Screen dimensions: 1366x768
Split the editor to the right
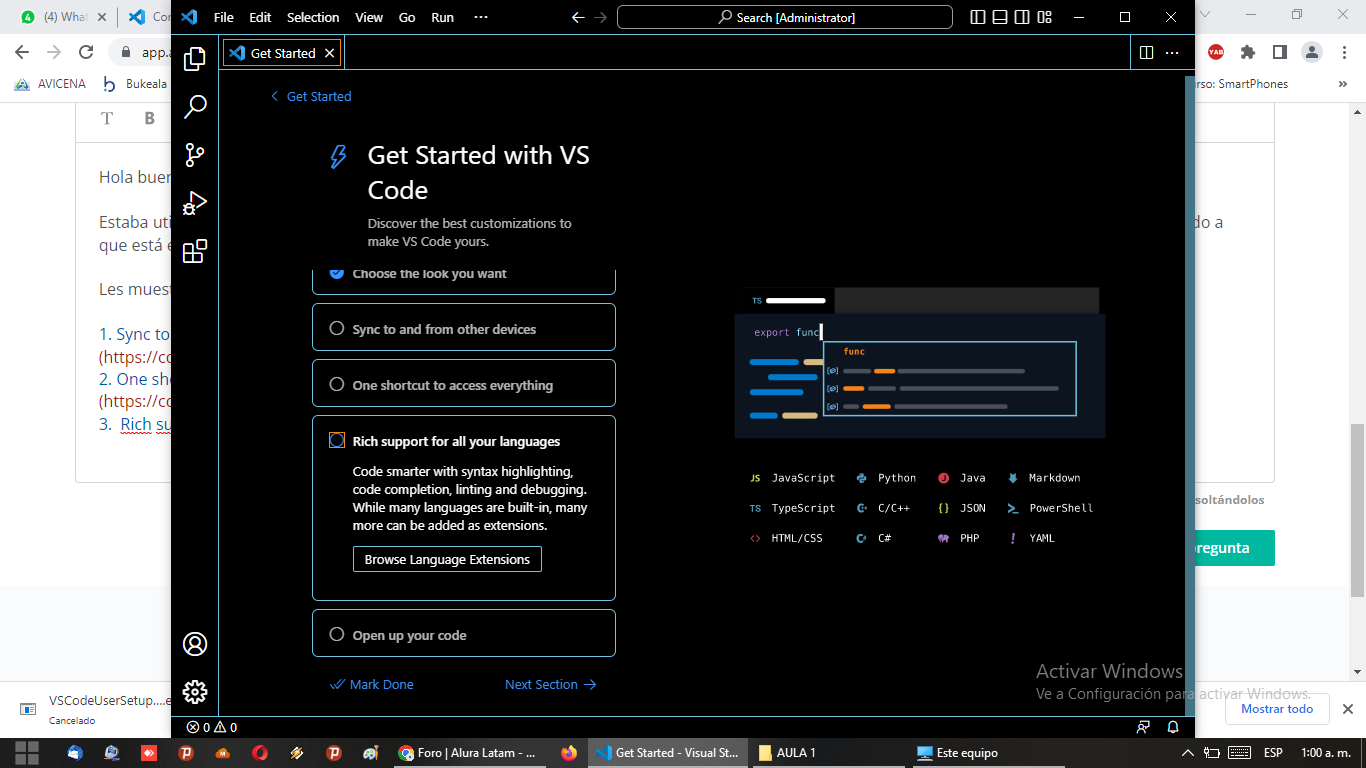pyautogui.click(x=1147, y=53)
